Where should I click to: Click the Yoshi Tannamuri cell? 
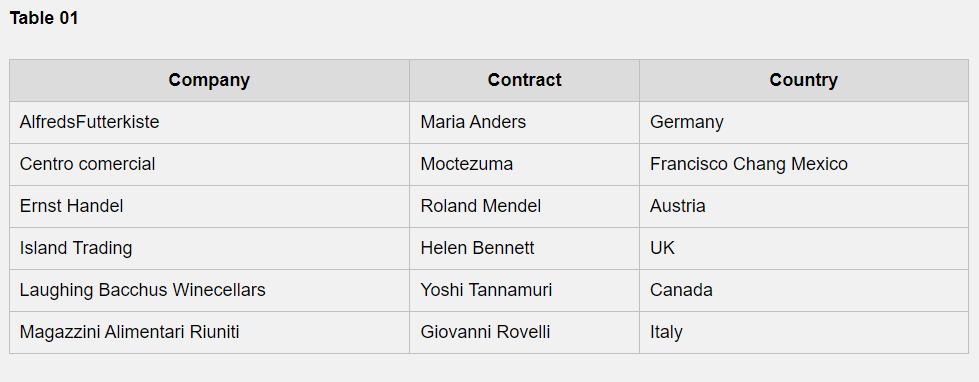pyautogui.click(x=524, y=290)
